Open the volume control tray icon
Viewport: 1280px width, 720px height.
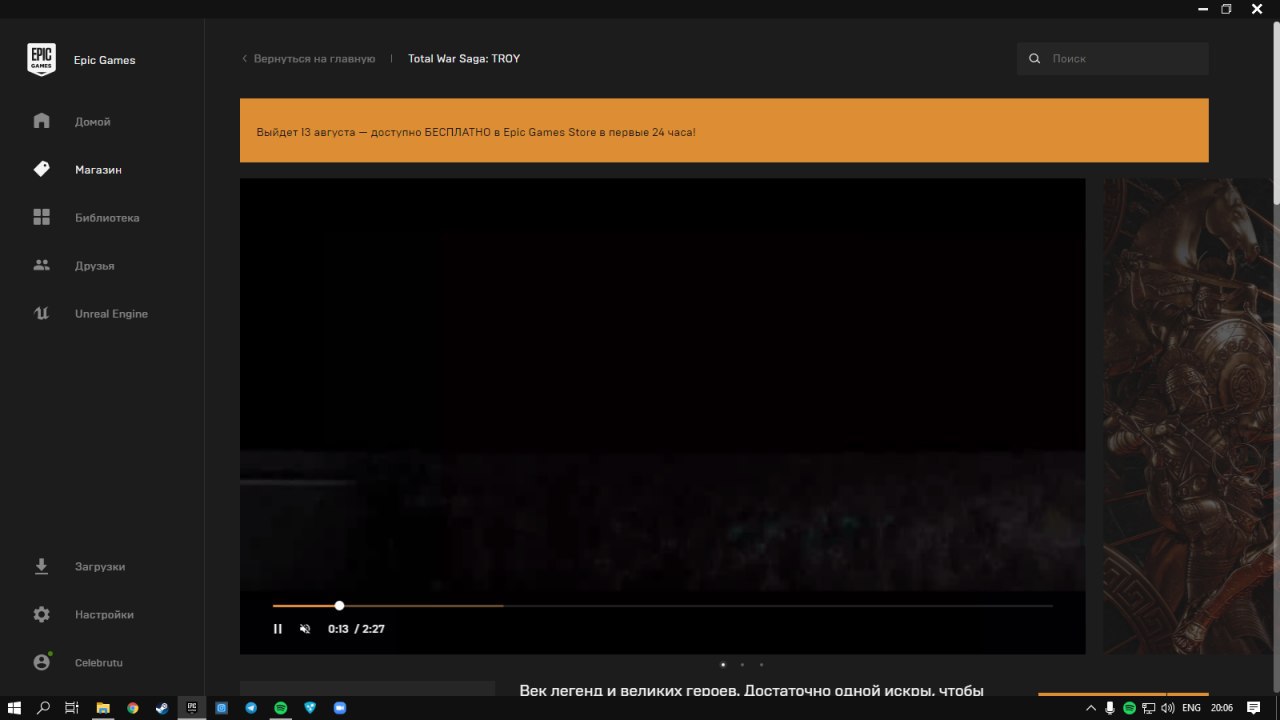pos(1167,708)
